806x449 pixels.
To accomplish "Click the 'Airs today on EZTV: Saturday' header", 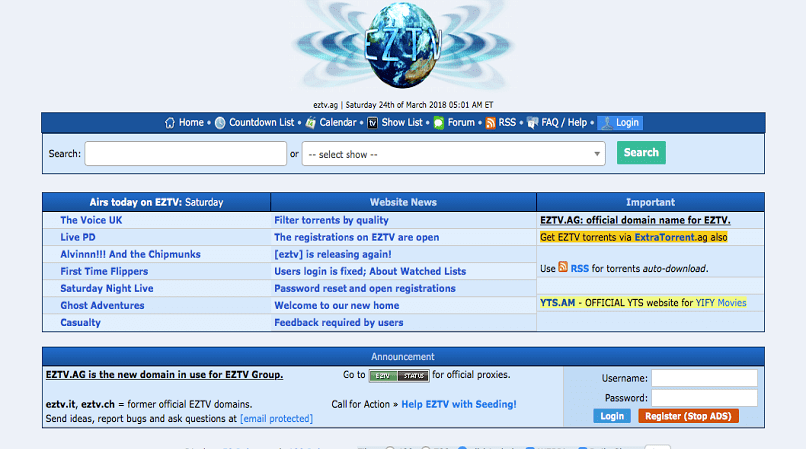I will pyautogui.click(x=156, y=202).
